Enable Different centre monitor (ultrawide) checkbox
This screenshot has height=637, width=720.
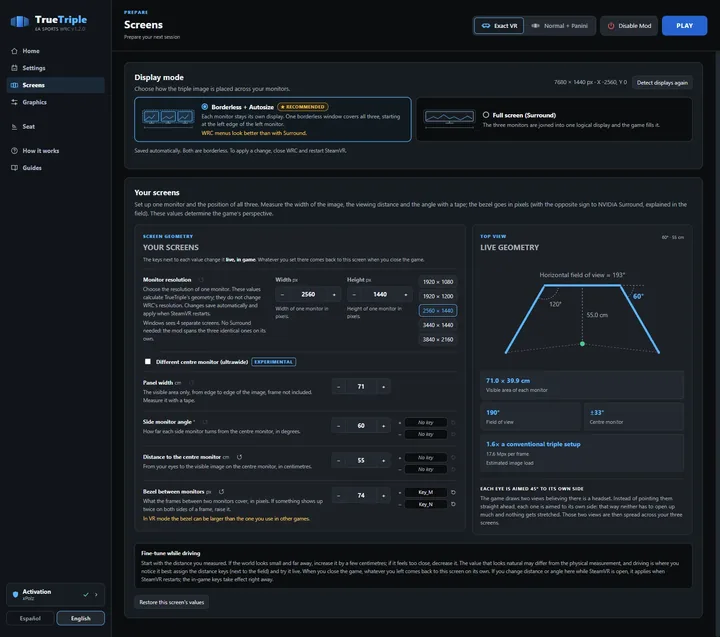tap(148, 361)
